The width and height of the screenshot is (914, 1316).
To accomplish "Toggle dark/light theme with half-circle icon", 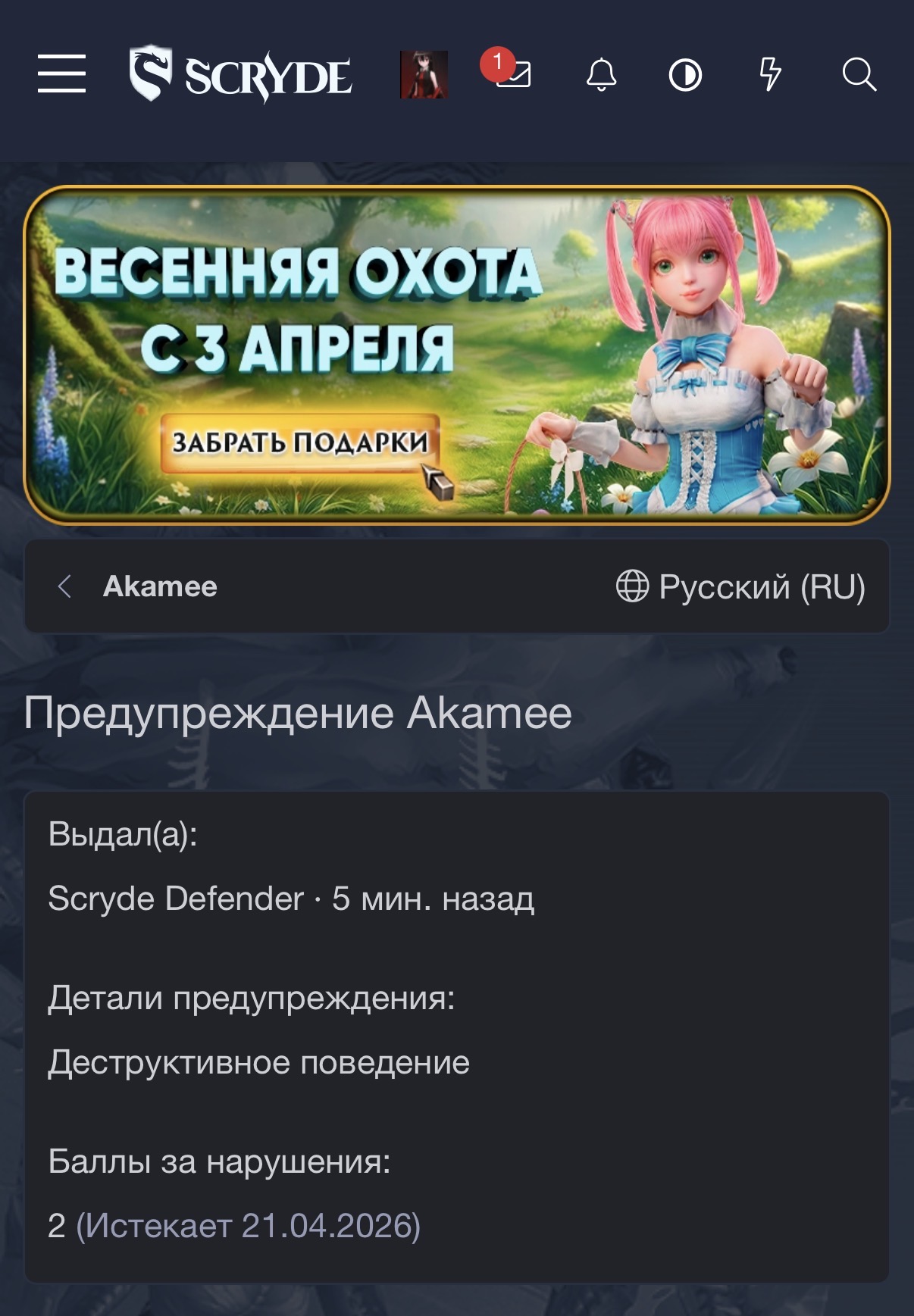I will pos(685,75).
